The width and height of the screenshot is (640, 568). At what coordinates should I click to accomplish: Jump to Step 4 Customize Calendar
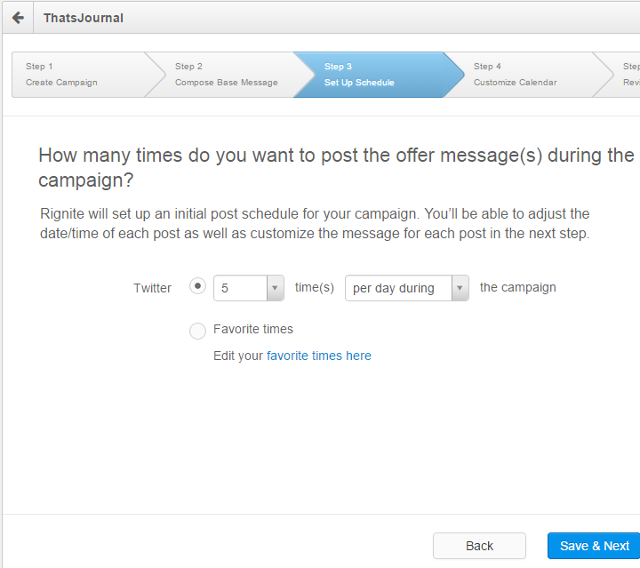pyautogui.click(x=520, y=74)
